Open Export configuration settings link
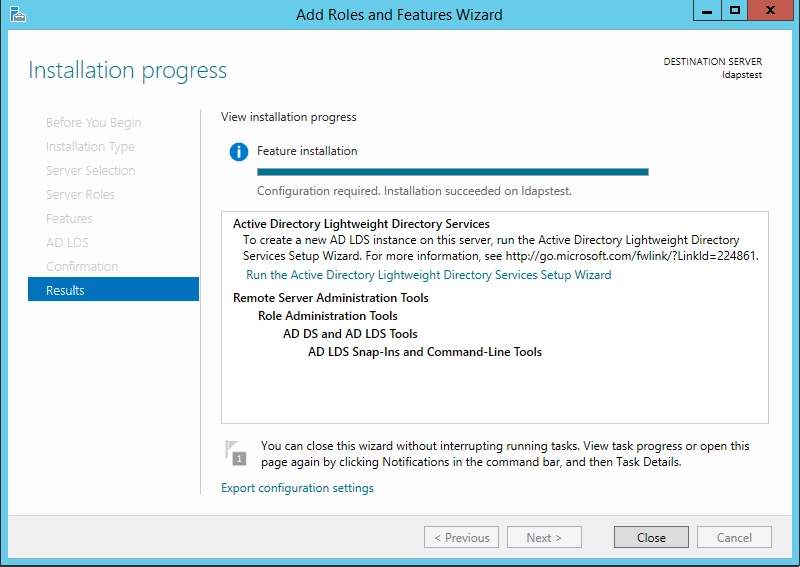800x567 pixels. pos(297,488)
